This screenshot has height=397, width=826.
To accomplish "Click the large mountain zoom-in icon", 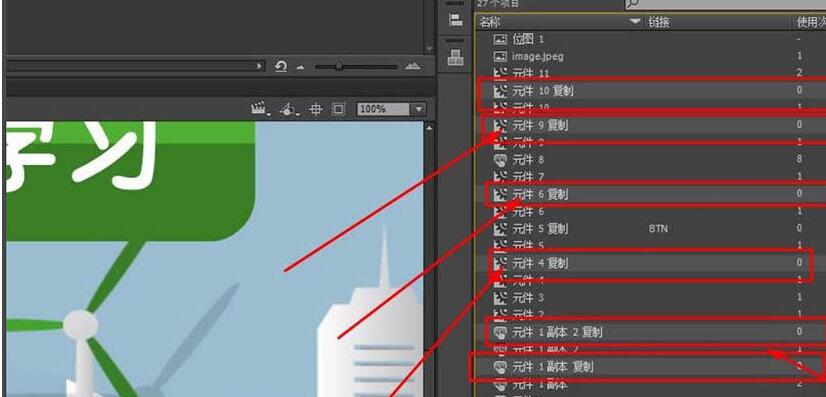I will [412, 66].
